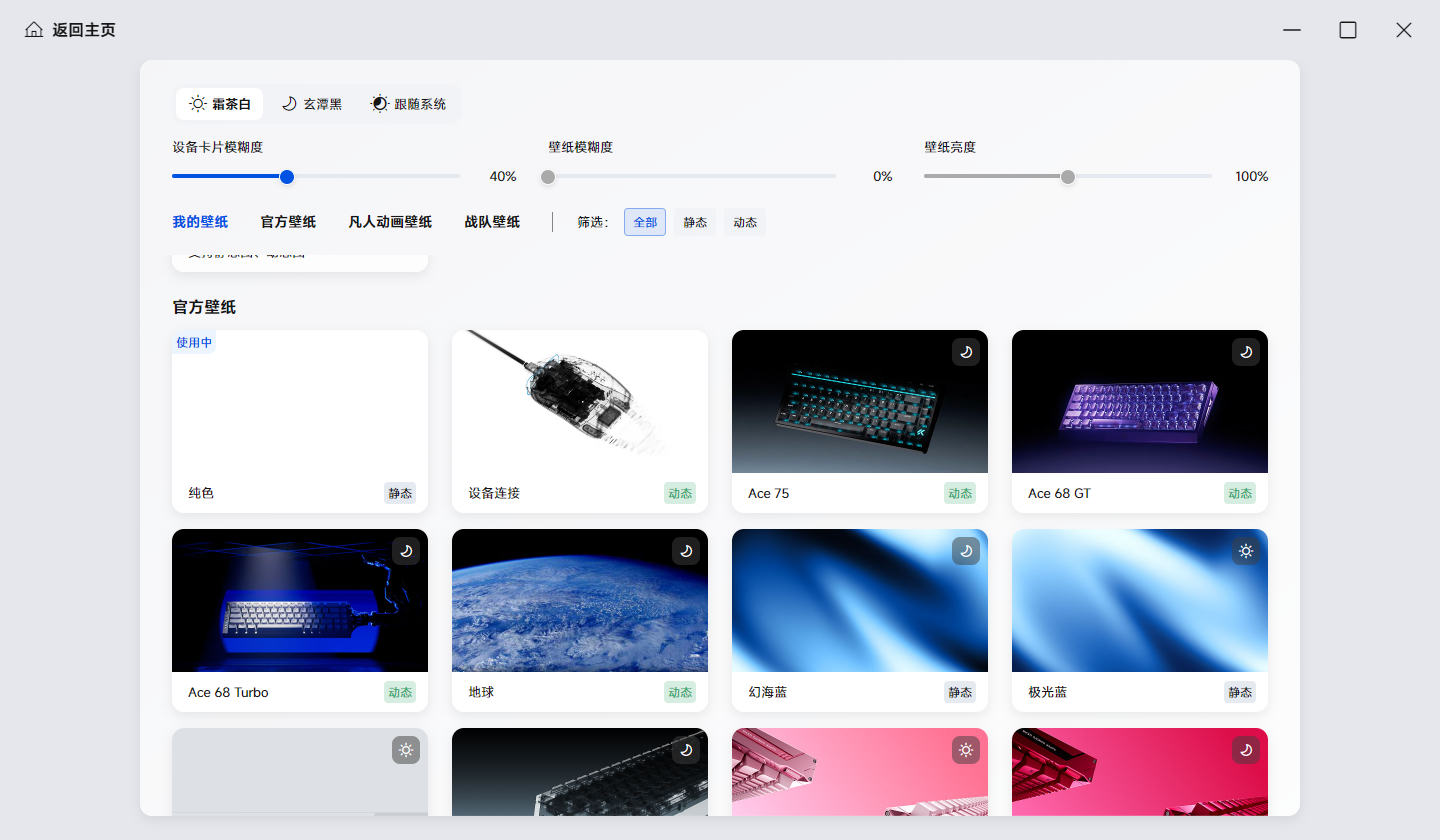Click sun icon on 极光蓝 wallpaper
The height and width of the screenshot is (840, 1440).
[1246, 551]
